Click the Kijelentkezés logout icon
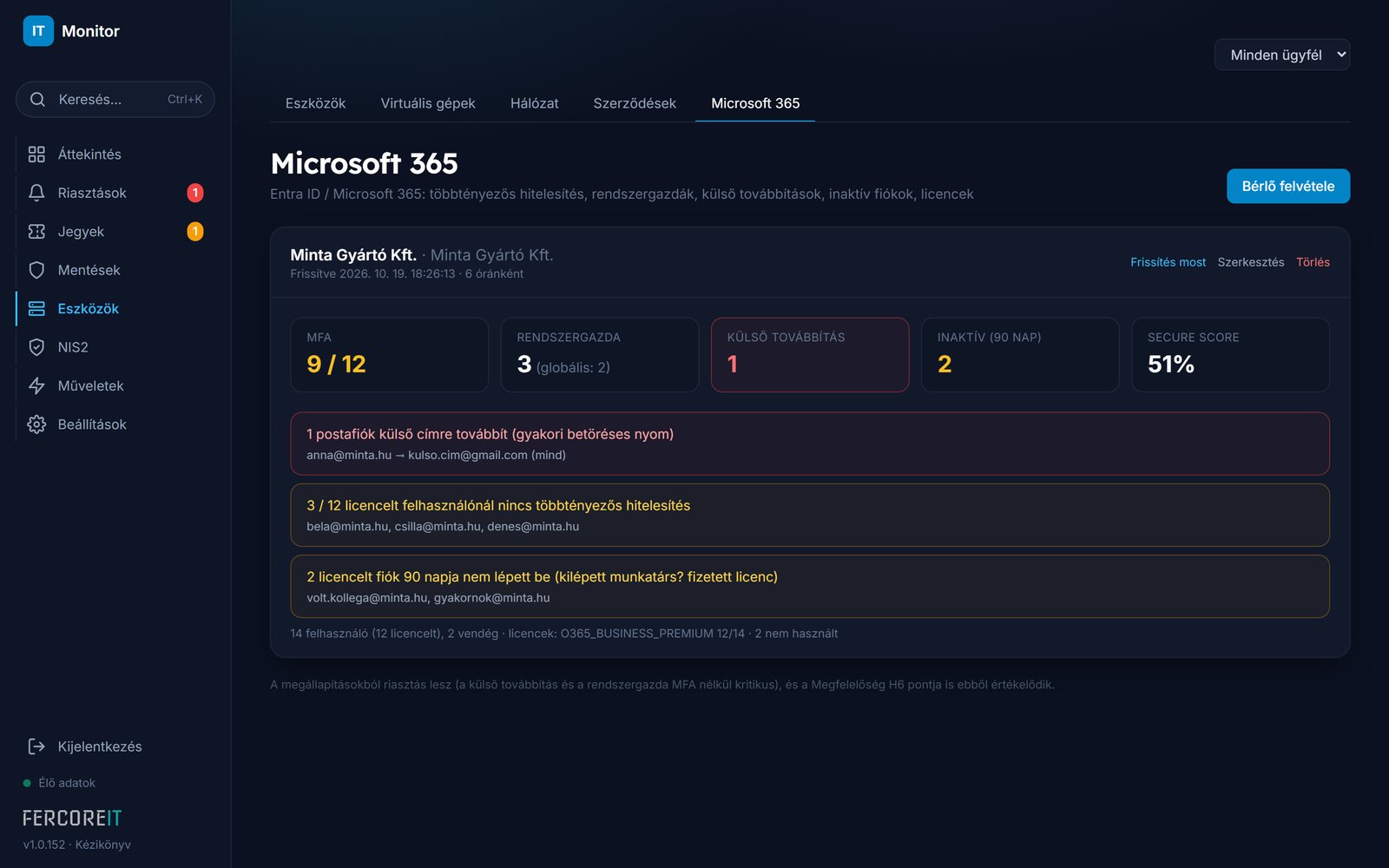This screenshot has width=1389, height=868. (36, 746)
